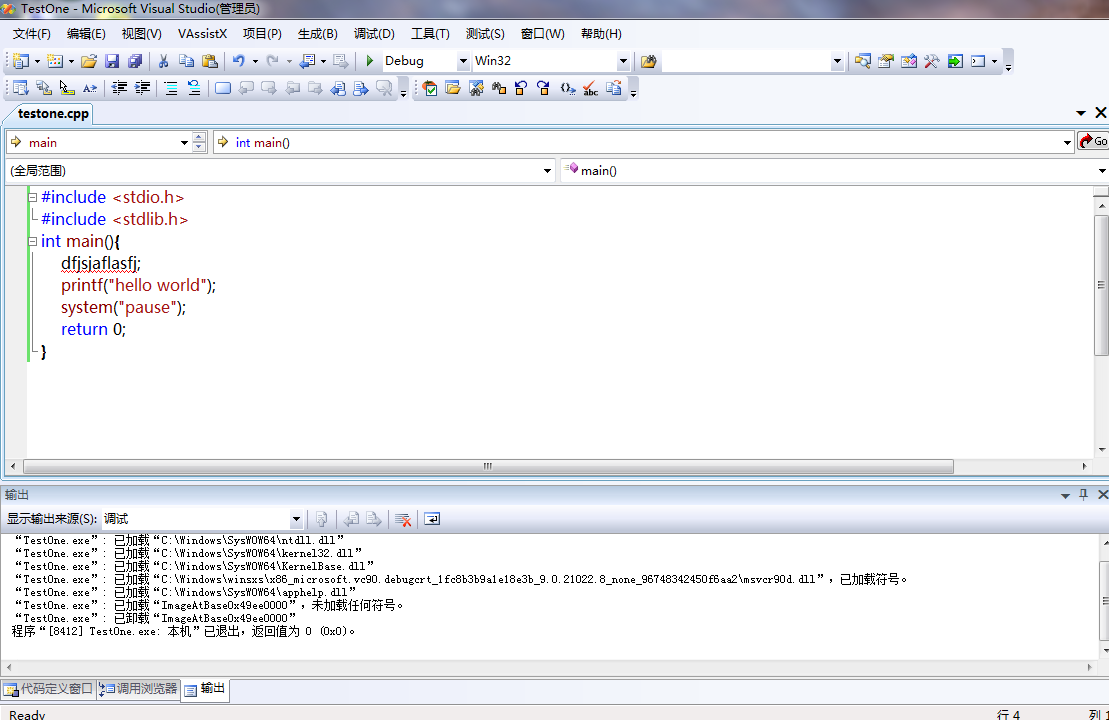Cut selection with the scissors icon
This screenshot has width=1109, height=720.
[163, 61]
